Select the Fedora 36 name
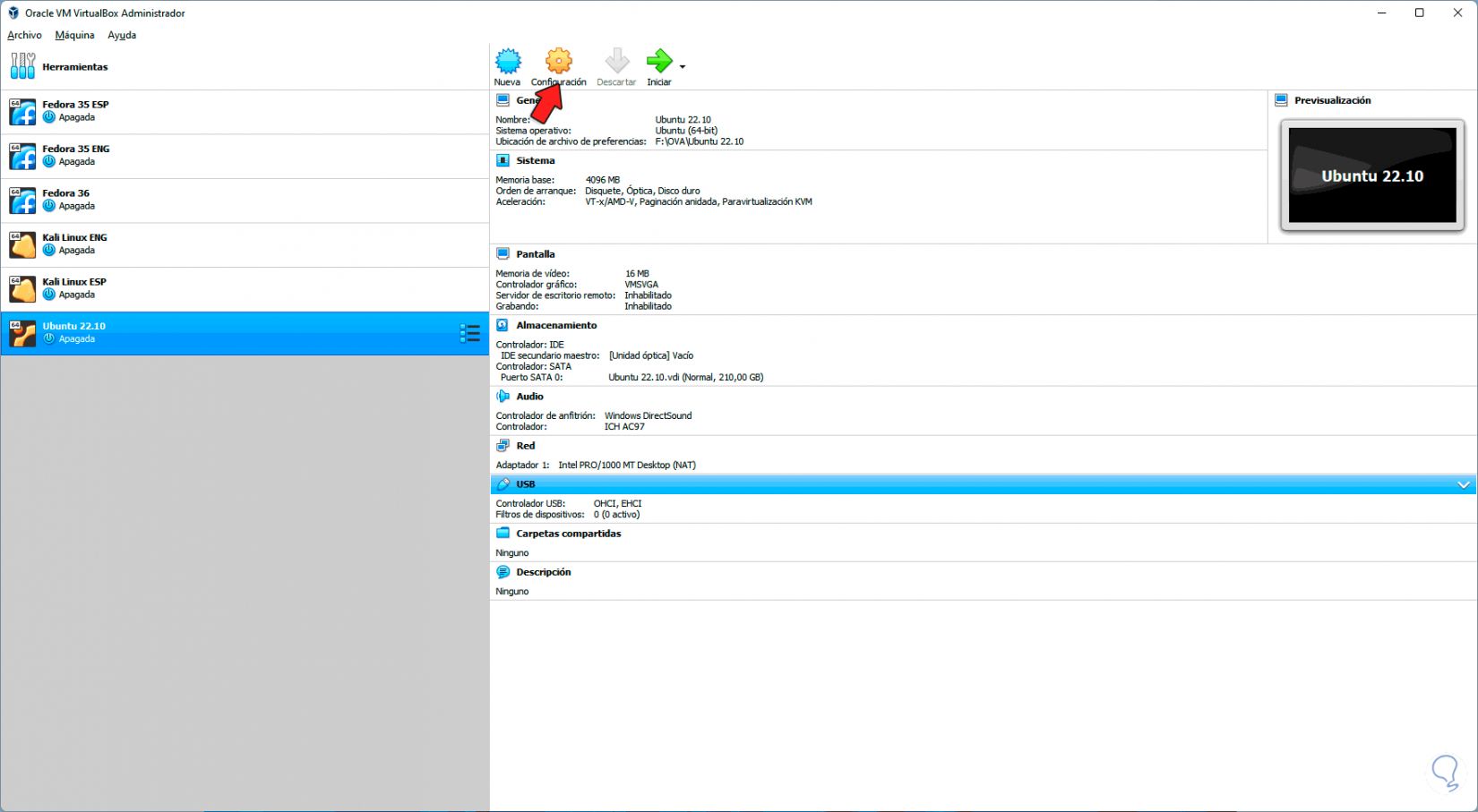This screenshot has height=812, width=1478. pyautogui.click(x=65, y=192)
